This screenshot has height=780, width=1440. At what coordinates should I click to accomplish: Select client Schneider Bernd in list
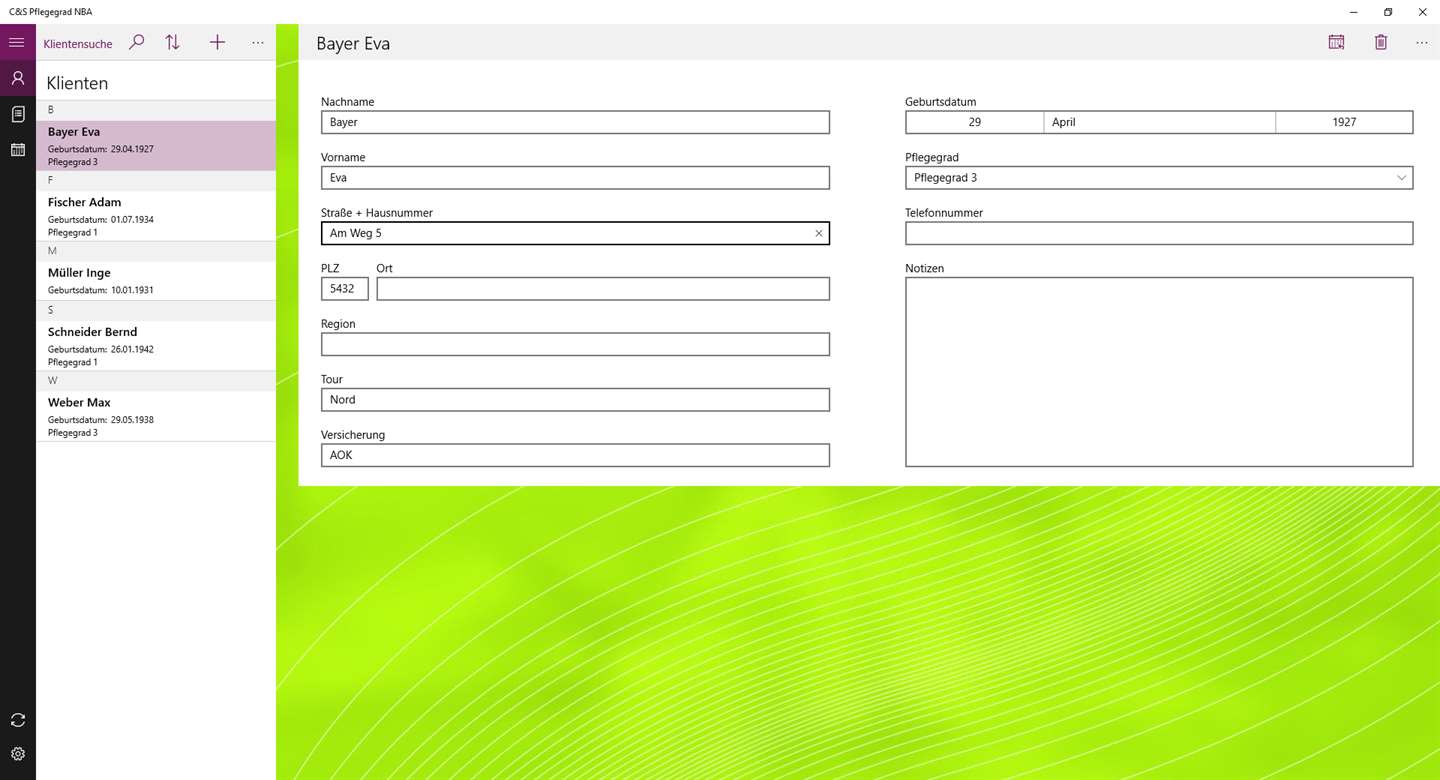click(x=156, y=346)
